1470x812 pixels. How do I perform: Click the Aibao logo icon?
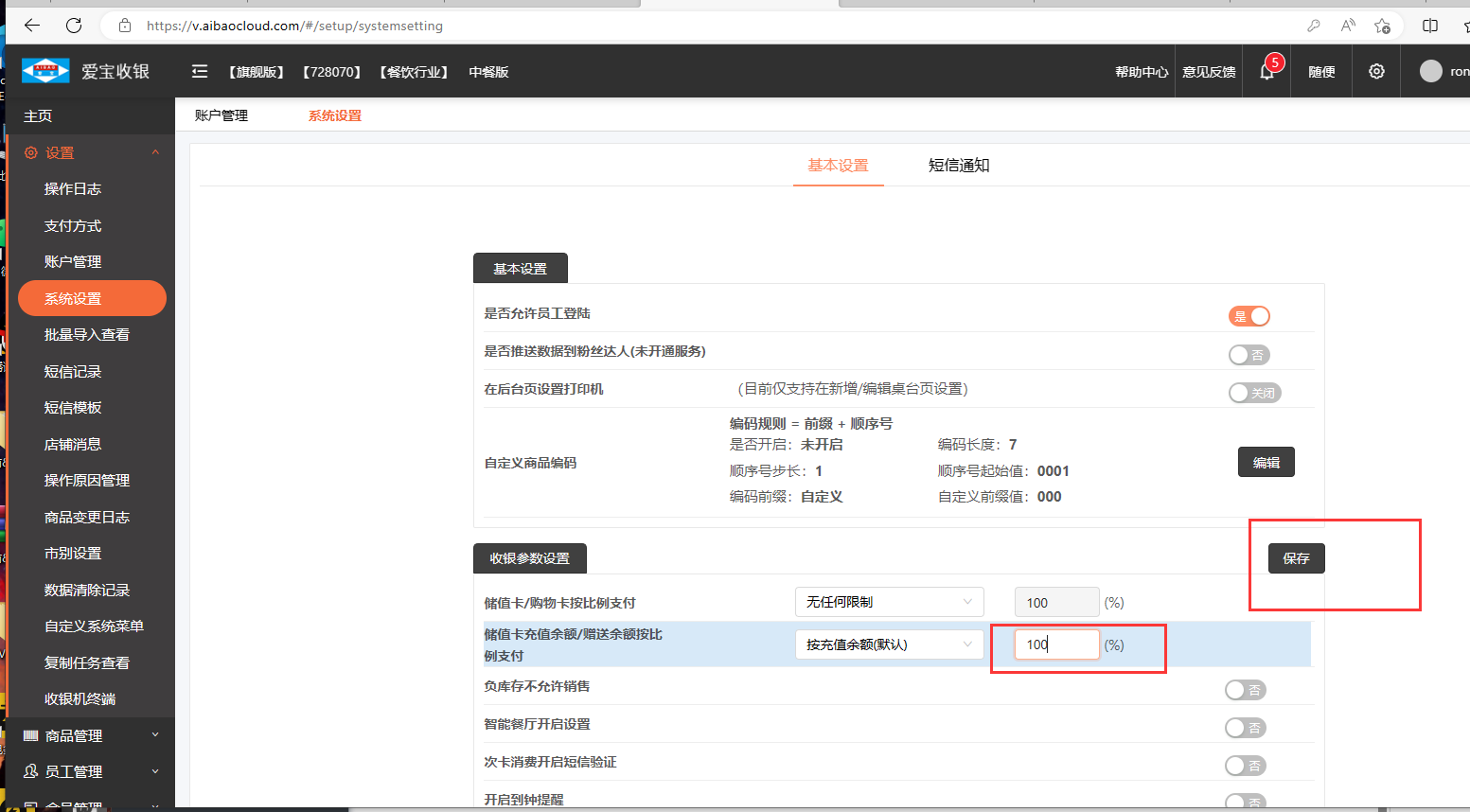click(45, 71)
